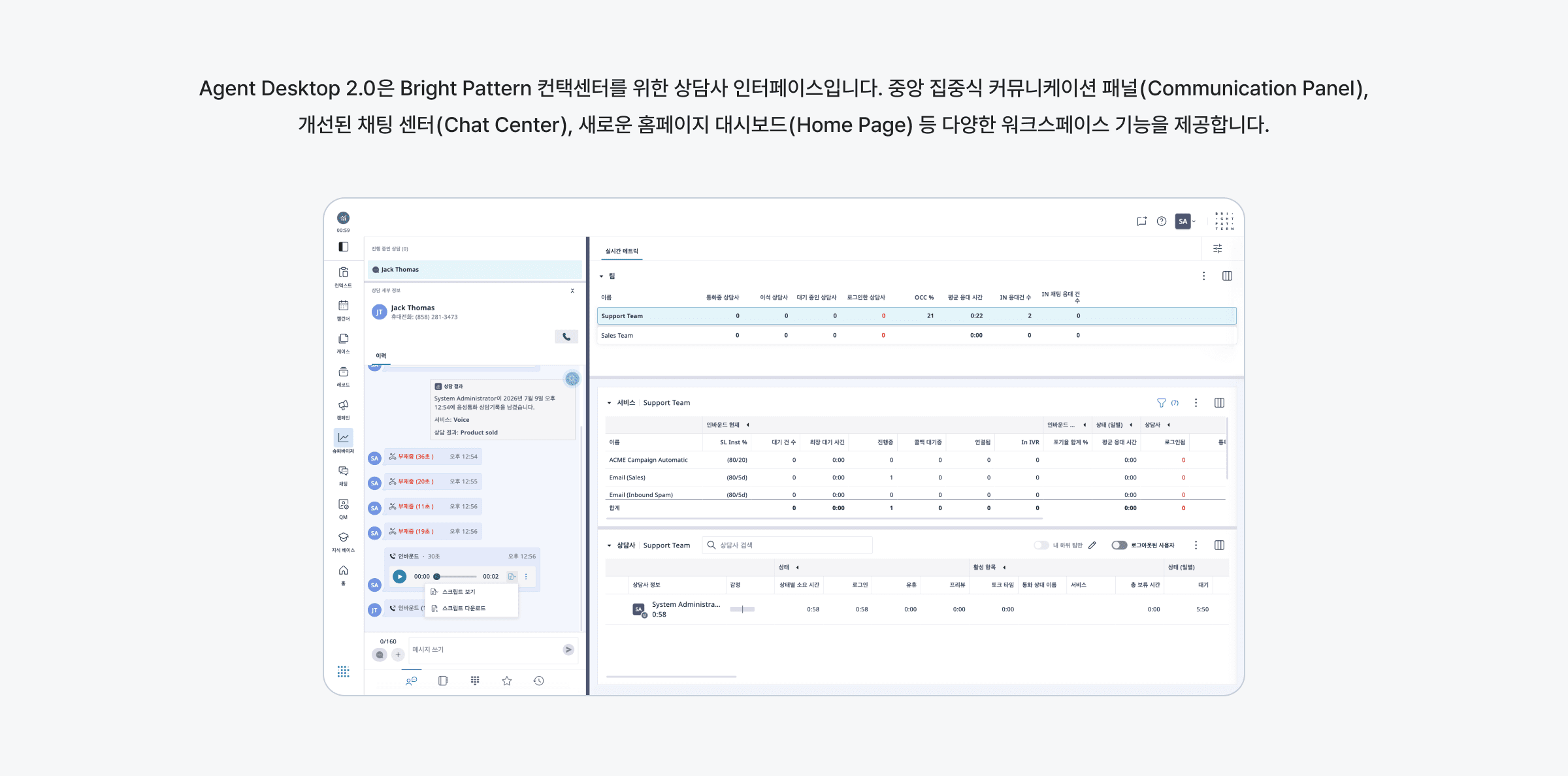Open the SA user profile dropdown
1568x776 pixels.
(1186, 221)
